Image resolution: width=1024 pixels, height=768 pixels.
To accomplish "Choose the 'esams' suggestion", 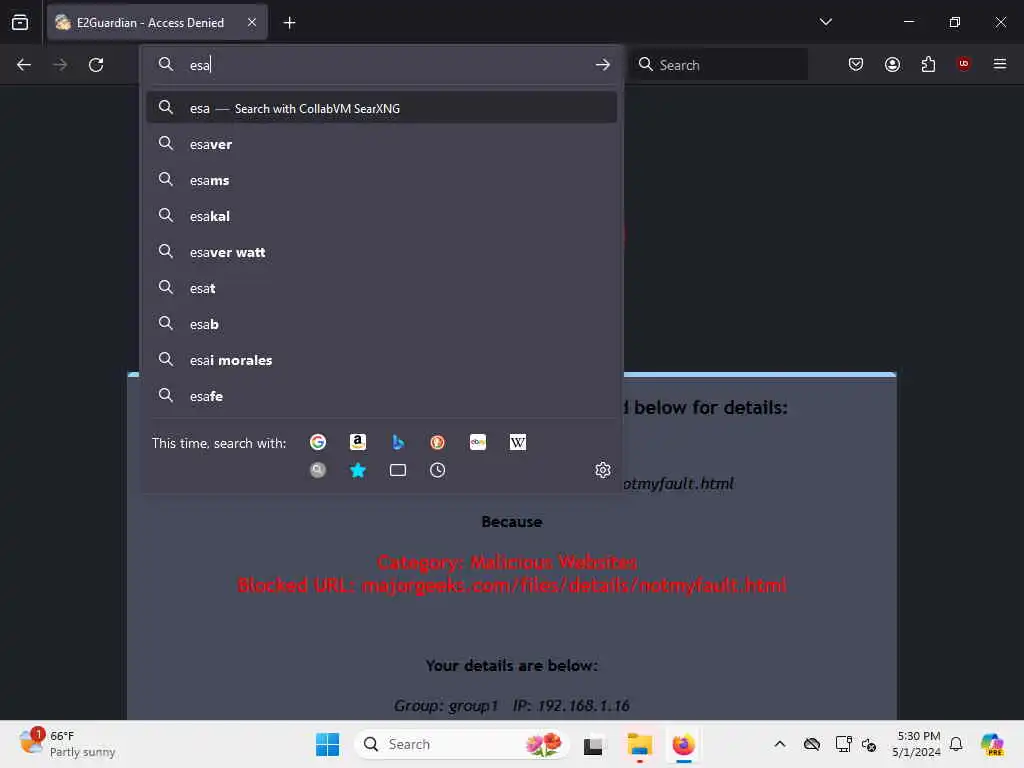I will coord(382,180).
